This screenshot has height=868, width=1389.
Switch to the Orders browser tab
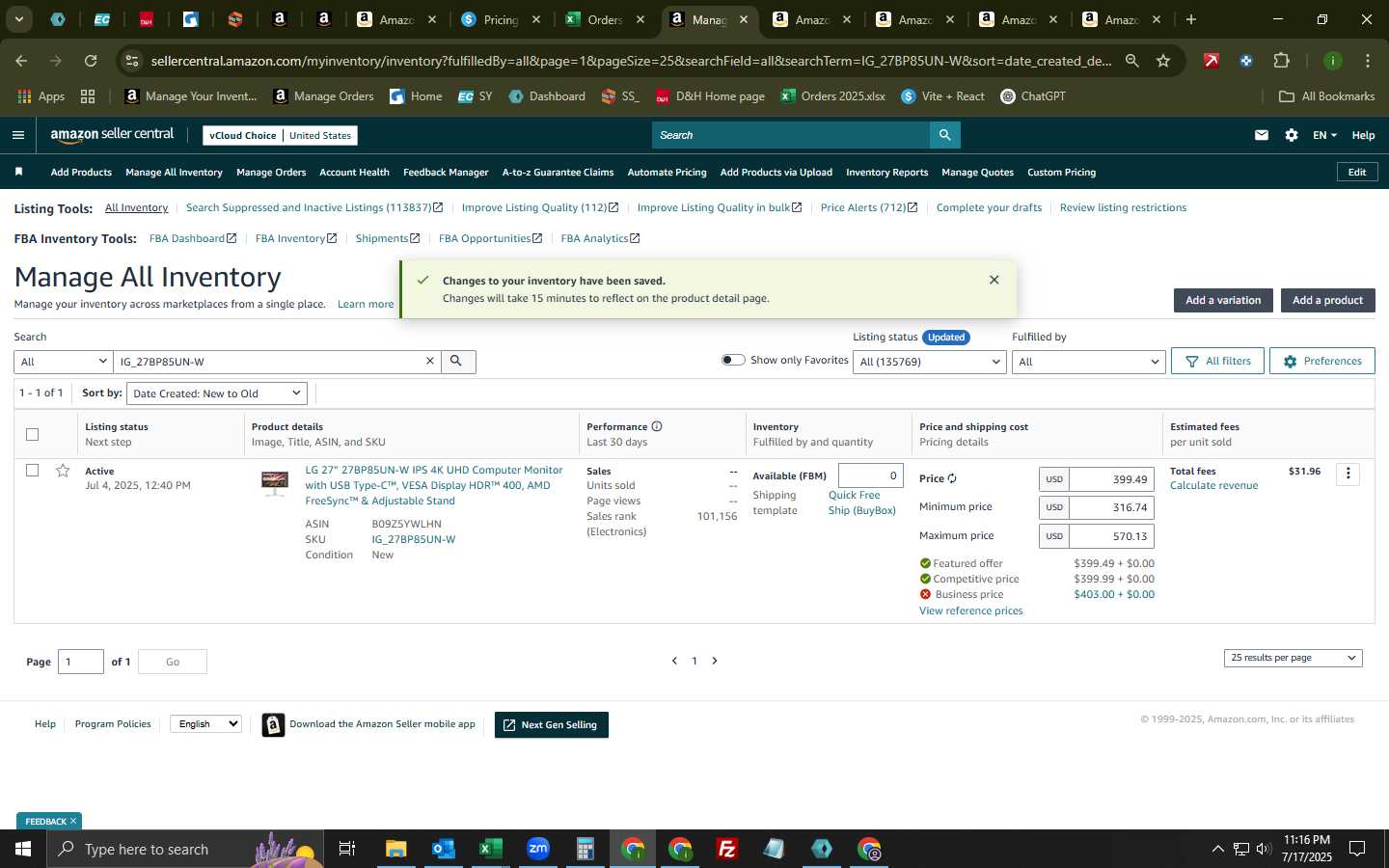pos(604,19)
